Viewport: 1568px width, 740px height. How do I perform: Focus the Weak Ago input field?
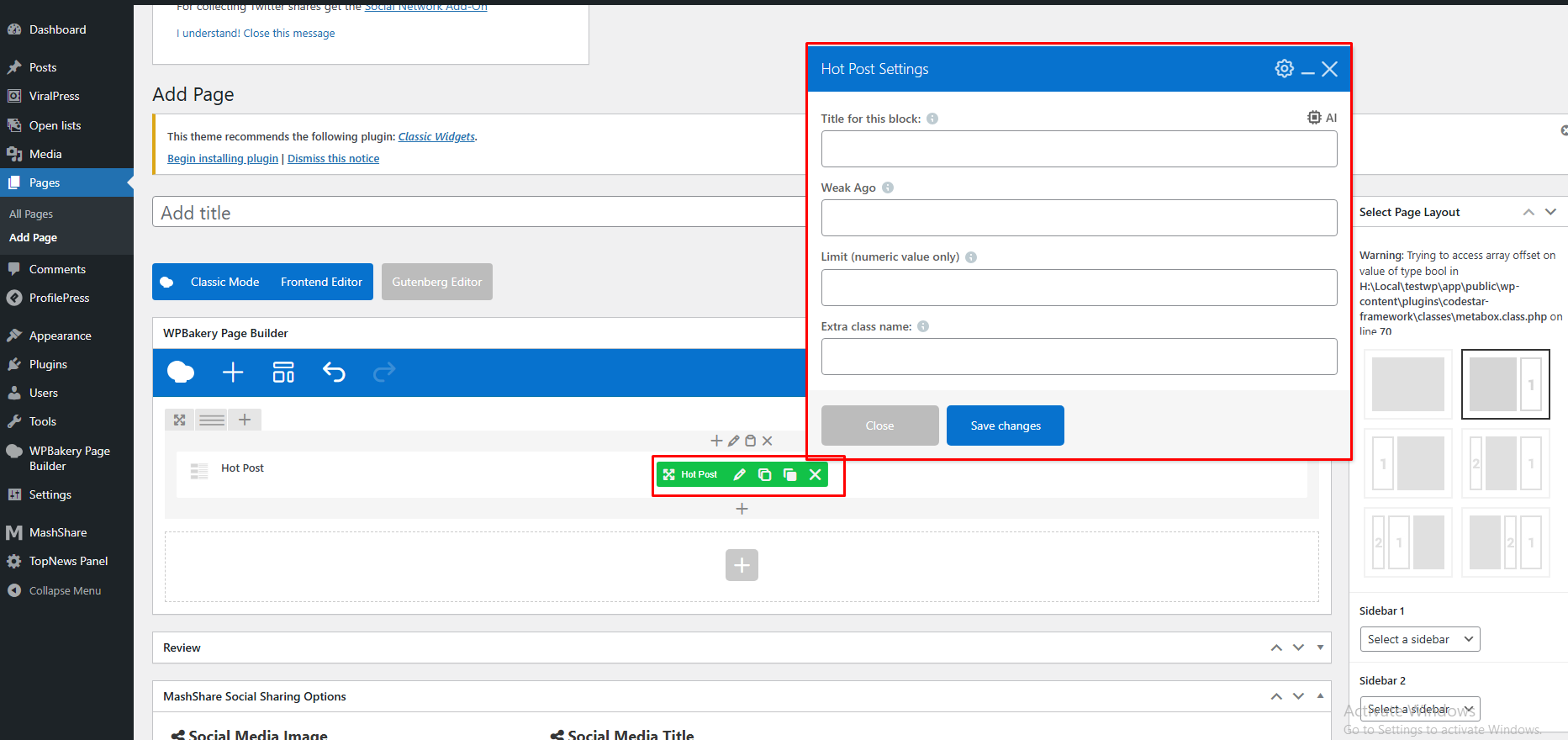coord(1079,218)
